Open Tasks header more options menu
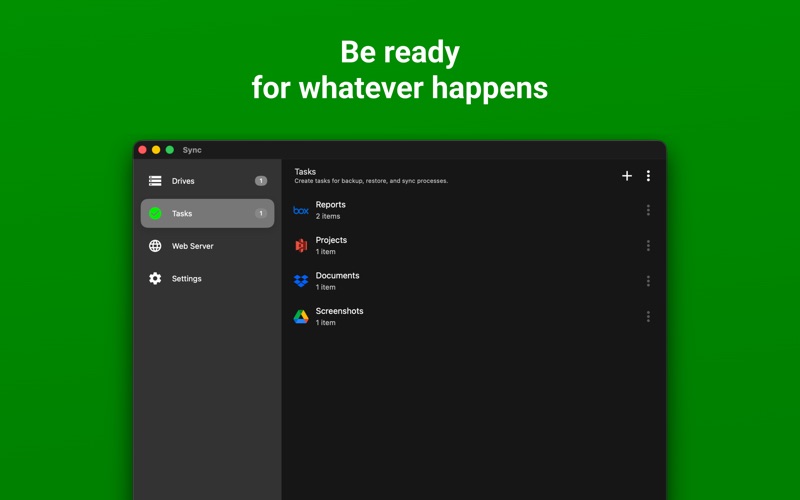 tap(648, 176)
